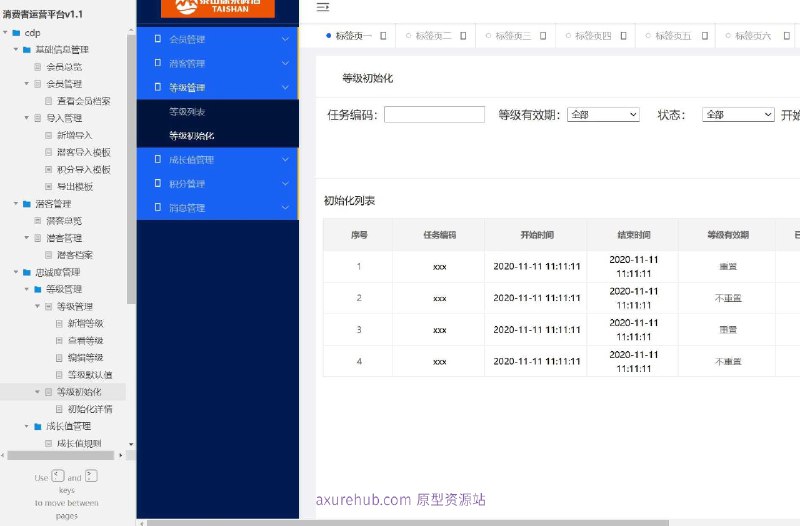Click the left arrow key icon in hint
This screenshot has width=800, height=526.
pyautogui.click(x=58, y=476)
